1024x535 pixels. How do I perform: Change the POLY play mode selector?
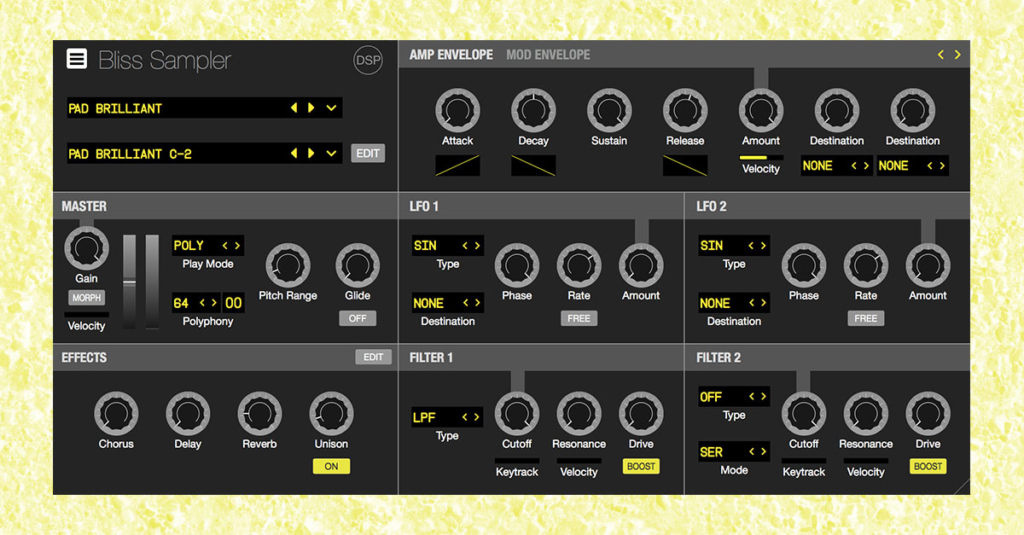[208, 246]
